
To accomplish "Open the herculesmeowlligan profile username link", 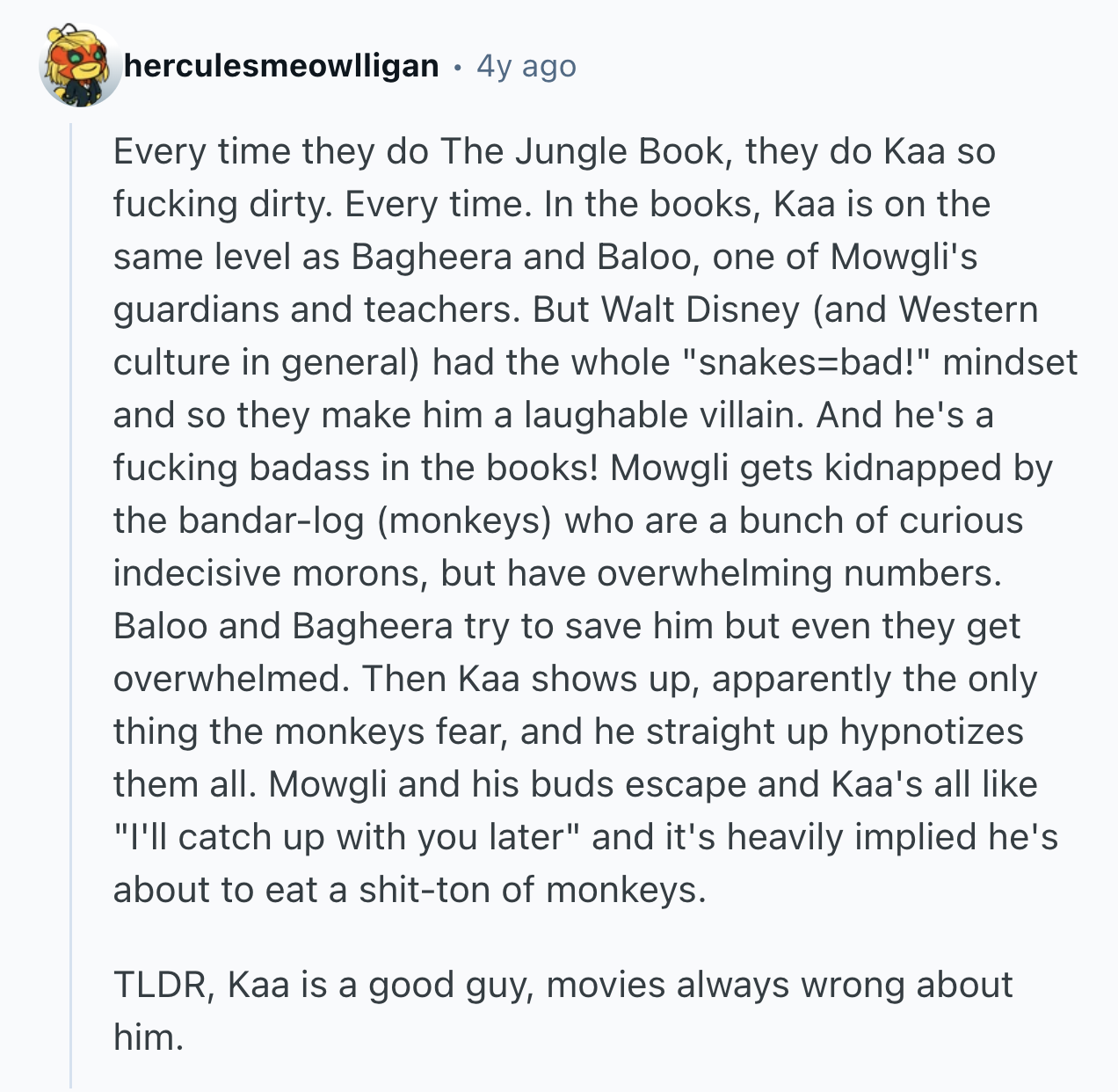I will (281, 66).
